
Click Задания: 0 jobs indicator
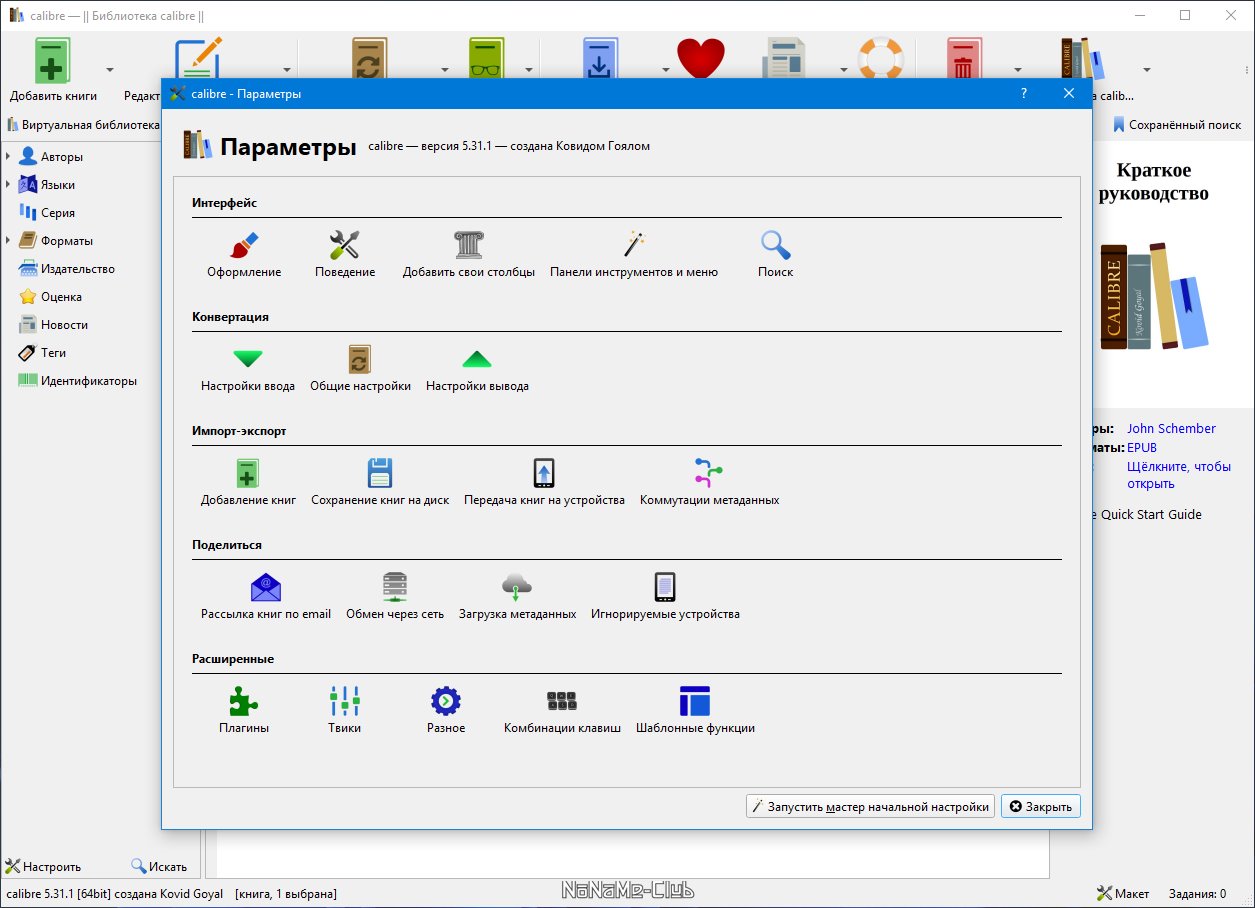pos(1195,893)
